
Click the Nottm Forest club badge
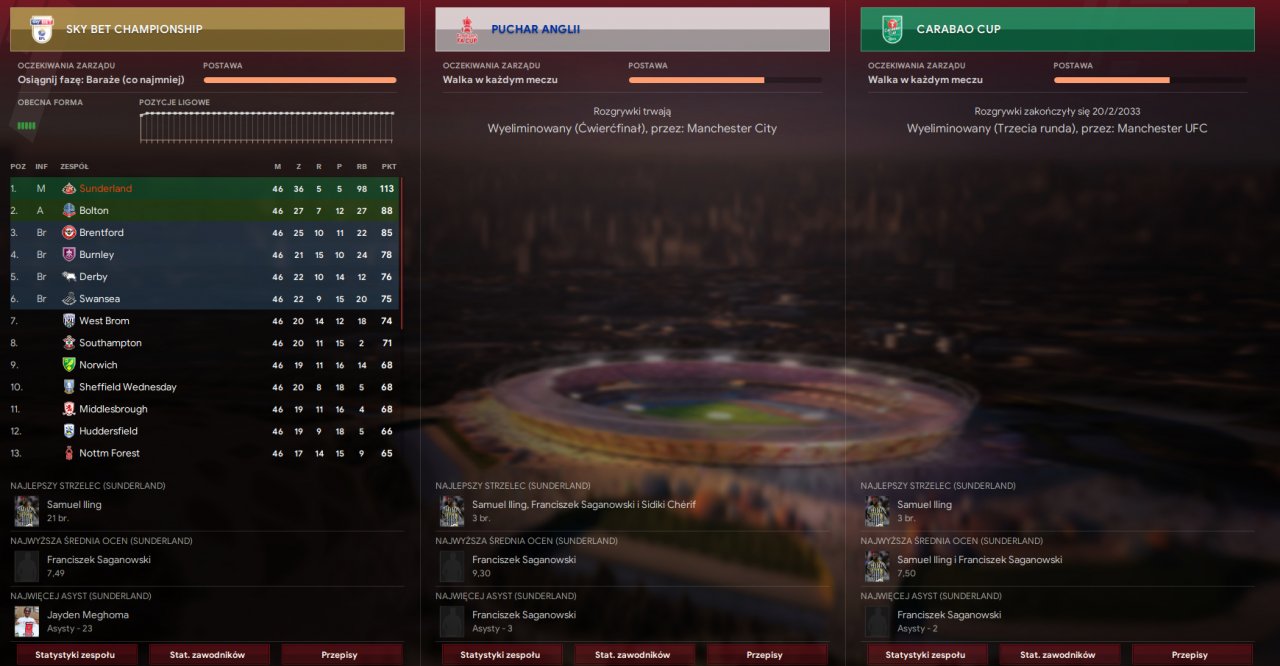[69, 453]
